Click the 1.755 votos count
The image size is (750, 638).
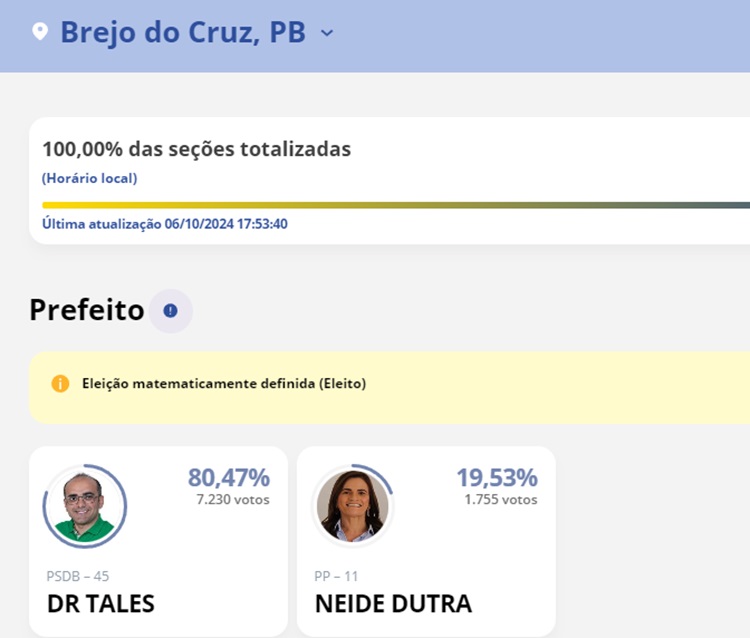[x=501, y=499]
